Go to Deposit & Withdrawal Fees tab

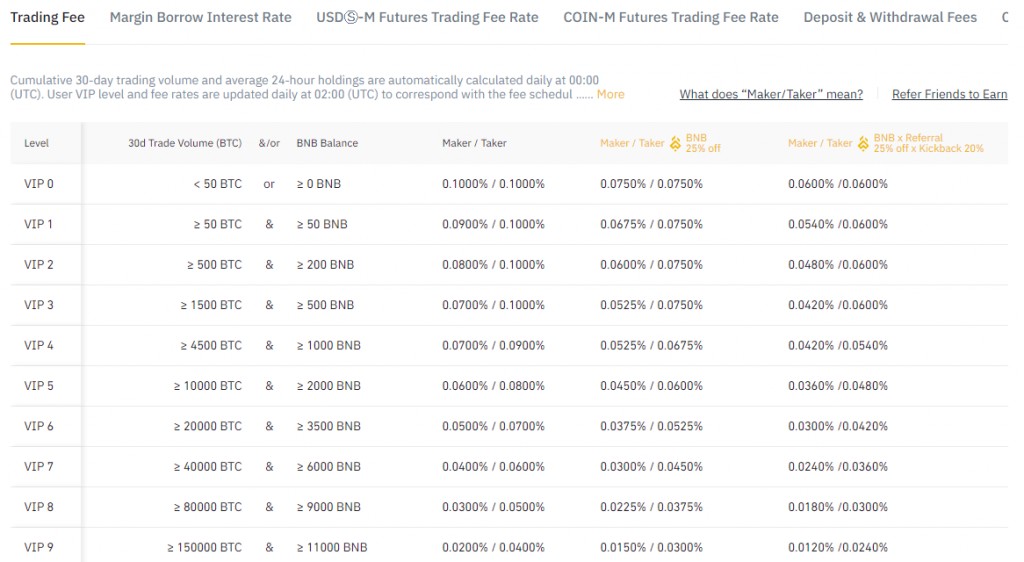(890, 17)
